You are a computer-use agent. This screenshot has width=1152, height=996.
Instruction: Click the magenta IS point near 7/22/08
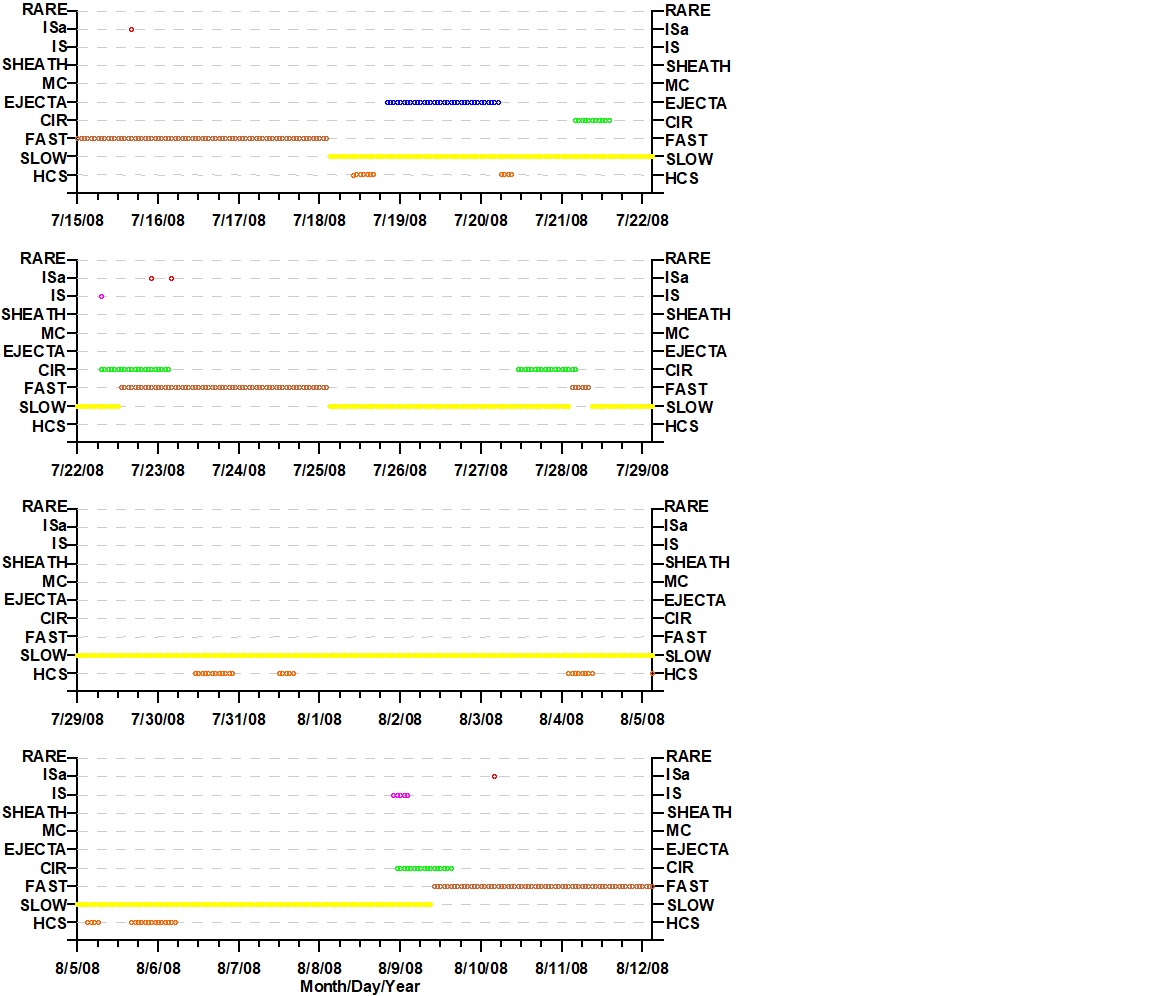(x=101, y=296)
